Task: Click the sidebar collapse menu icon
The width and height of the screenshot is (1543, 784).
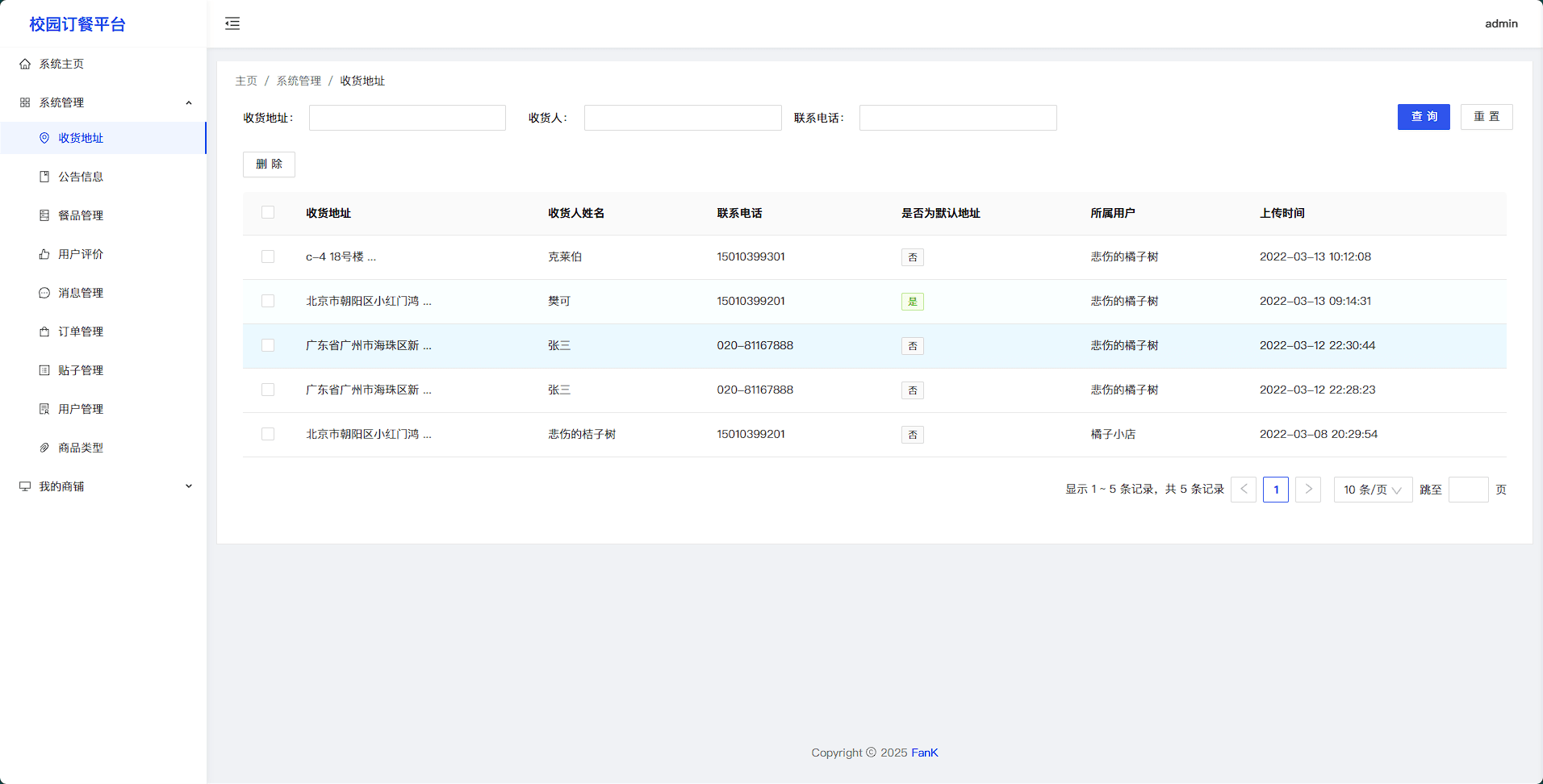Action: (232, 23)
